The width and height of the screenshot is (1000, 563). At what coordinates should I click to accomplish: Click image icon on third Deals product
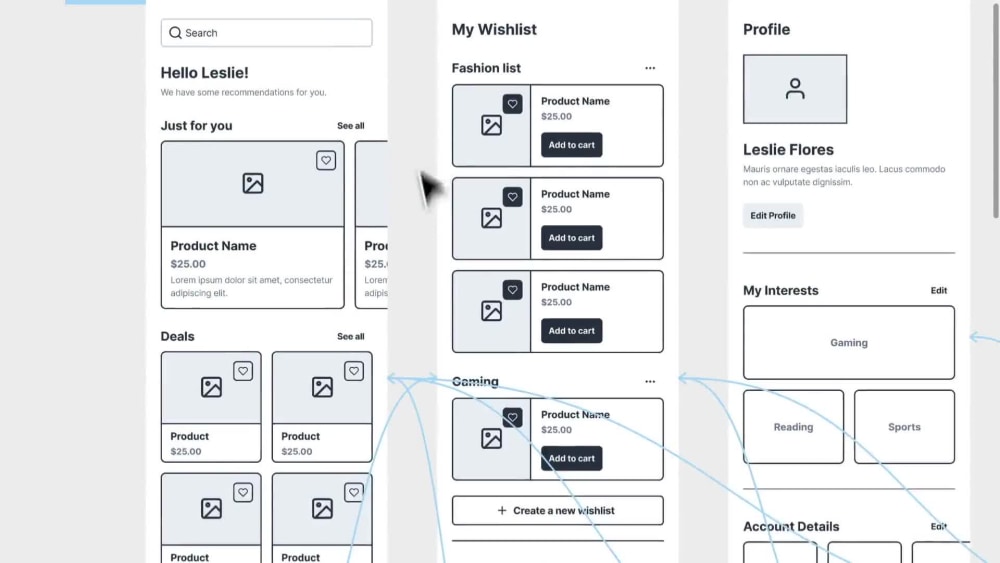click(x=211, y=508)
